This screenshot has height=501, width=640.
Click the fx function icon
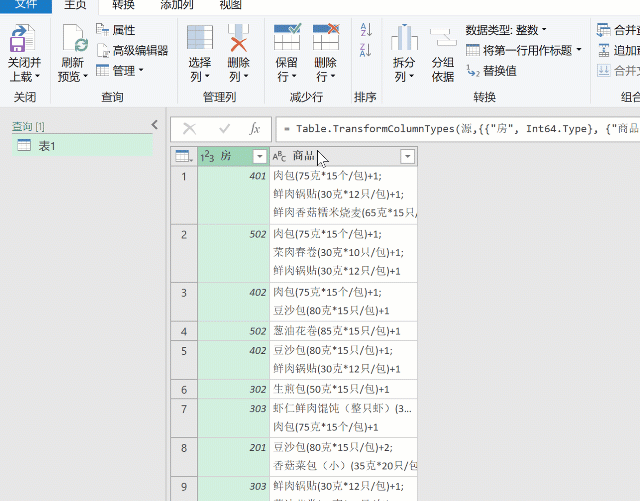254,129
